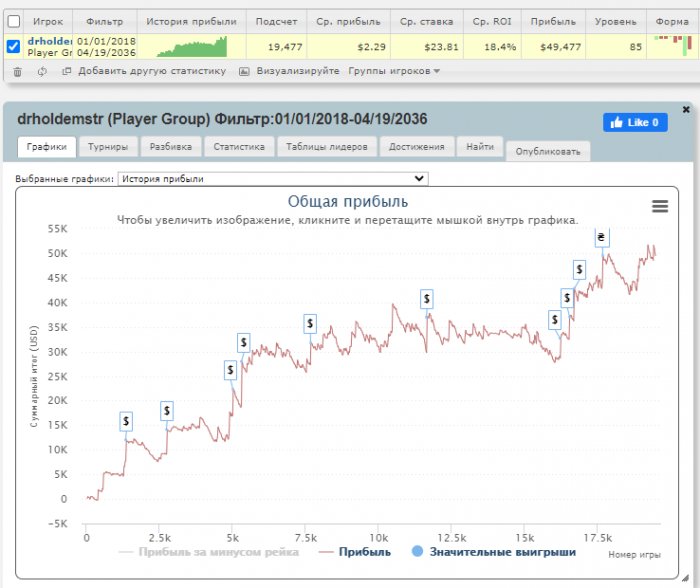Click the refresh statistics icon

point(41,72)
